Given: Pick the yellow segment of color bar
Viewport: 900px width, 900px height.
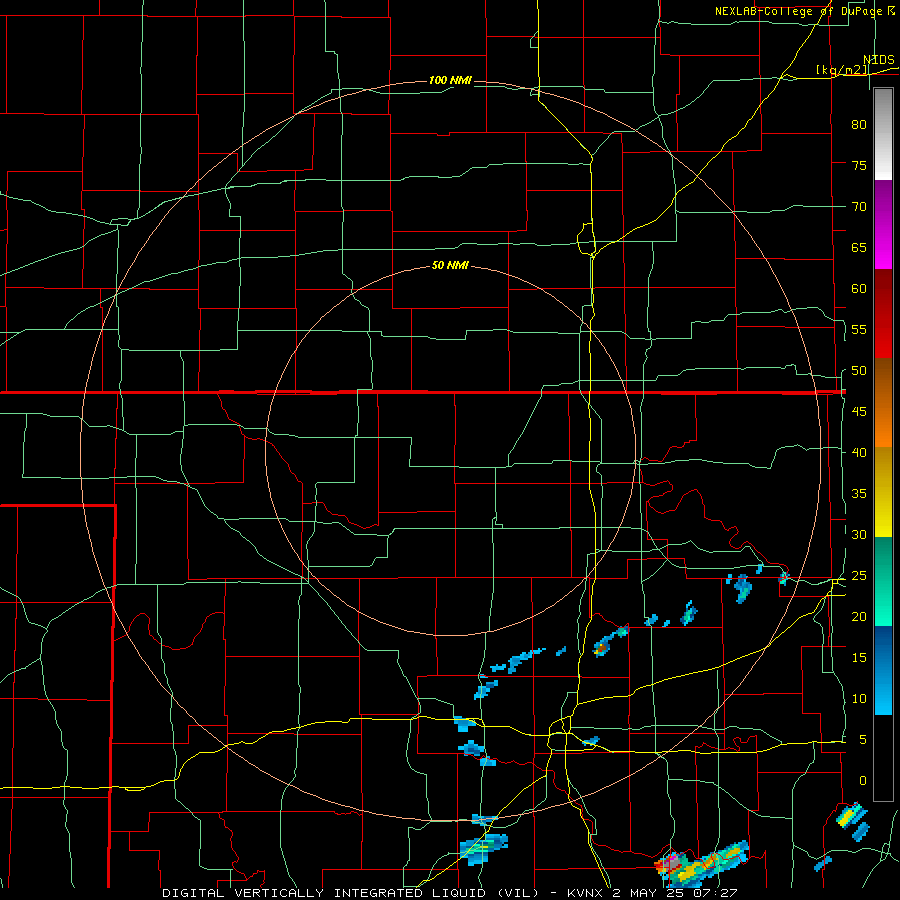Looking at the screenshot, I should [x=883, y=492].
